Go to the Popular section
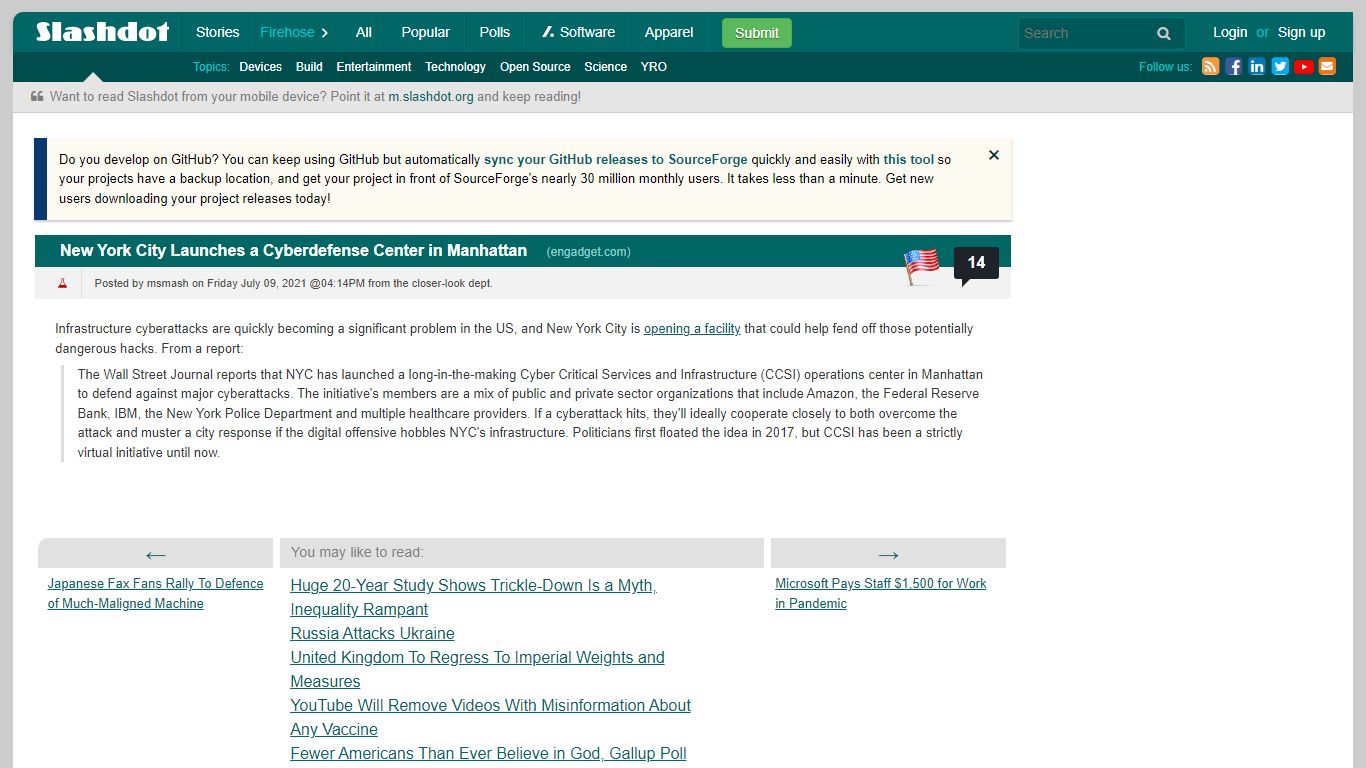This screenshot has width=1366, height=768. (x=425, y=32)
